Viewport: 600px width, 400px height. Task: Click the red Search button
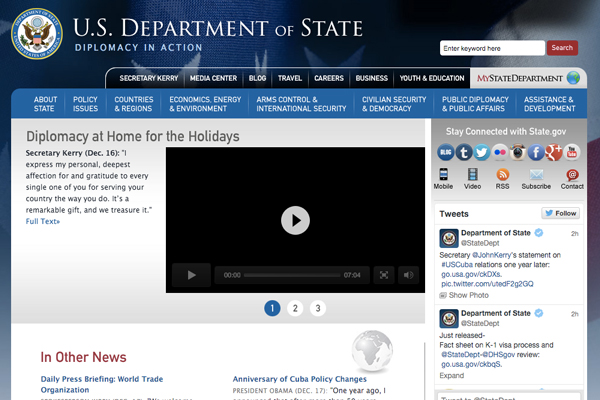click(562, 48)
